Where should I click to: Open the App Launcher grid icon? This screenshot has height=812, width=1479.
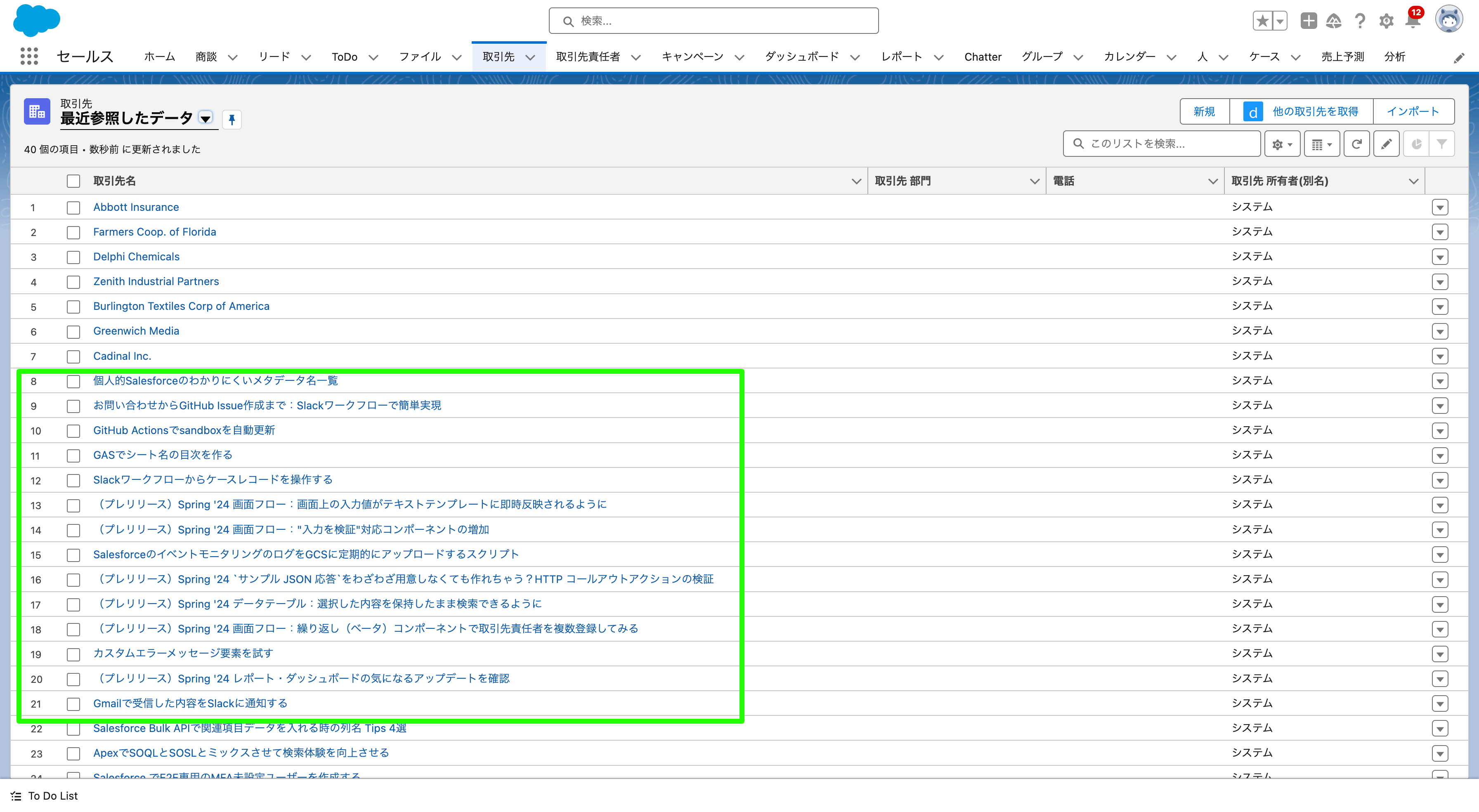pyautogui.click(x=28, y=56)
